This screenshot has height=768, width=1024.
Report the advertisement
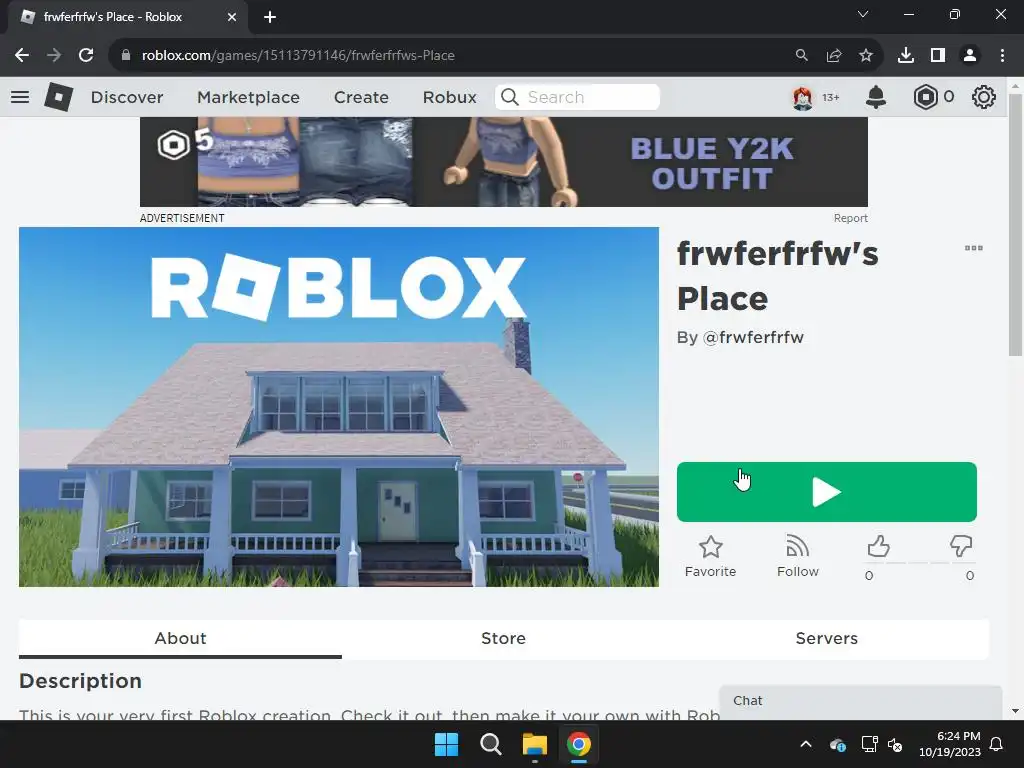coord(850,218)
